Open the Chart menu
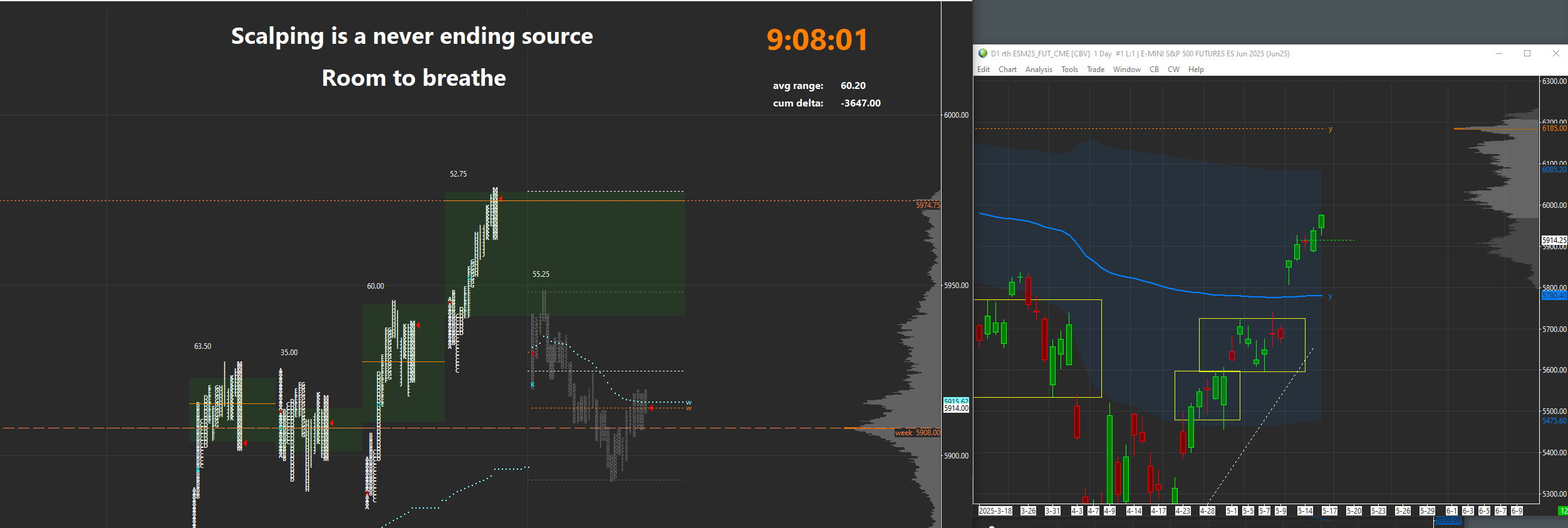 (1007, 70)
